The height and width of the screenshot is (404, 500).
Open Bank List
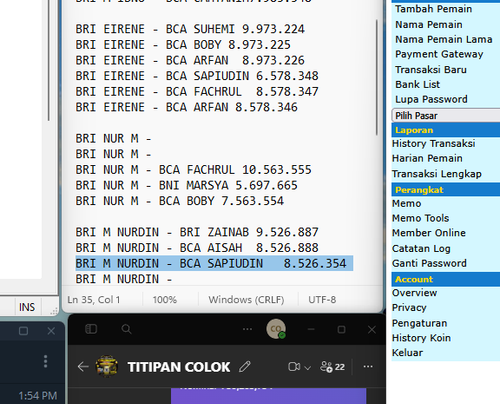click(417, 84)
